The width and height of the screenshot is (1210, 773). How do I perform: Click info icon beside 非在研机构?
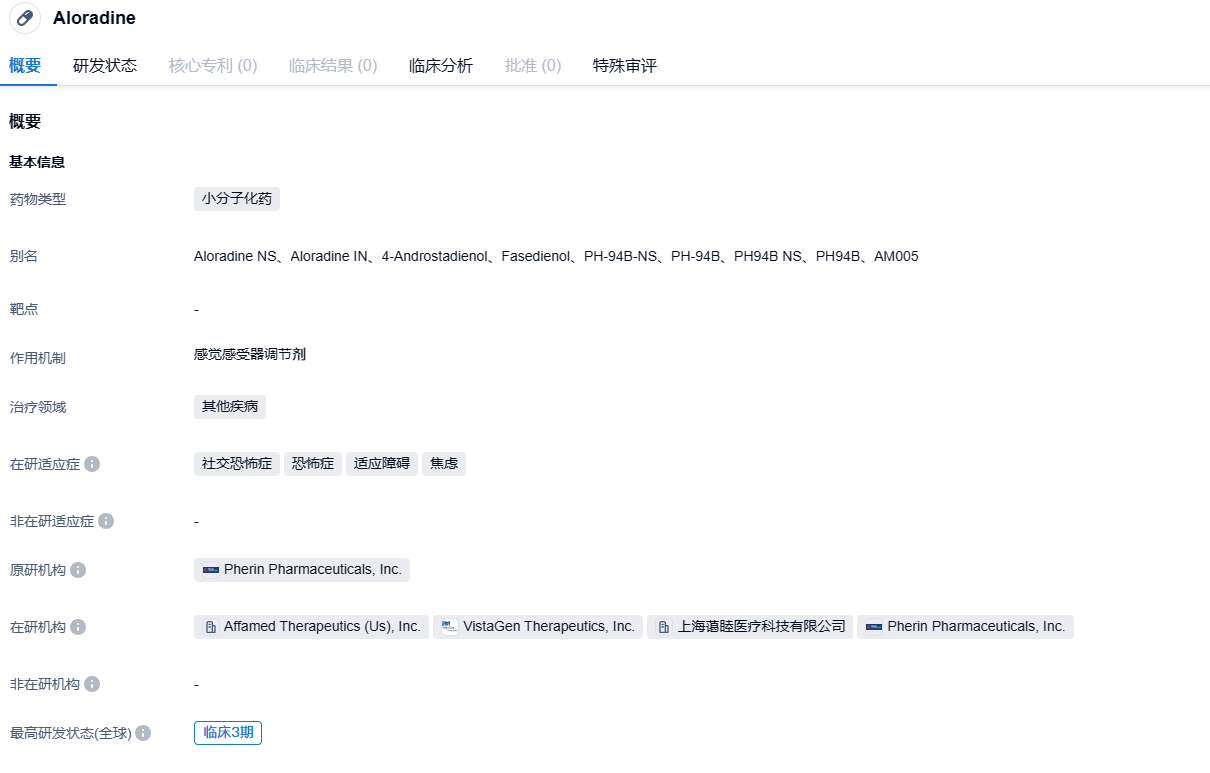tap(92, 684)
